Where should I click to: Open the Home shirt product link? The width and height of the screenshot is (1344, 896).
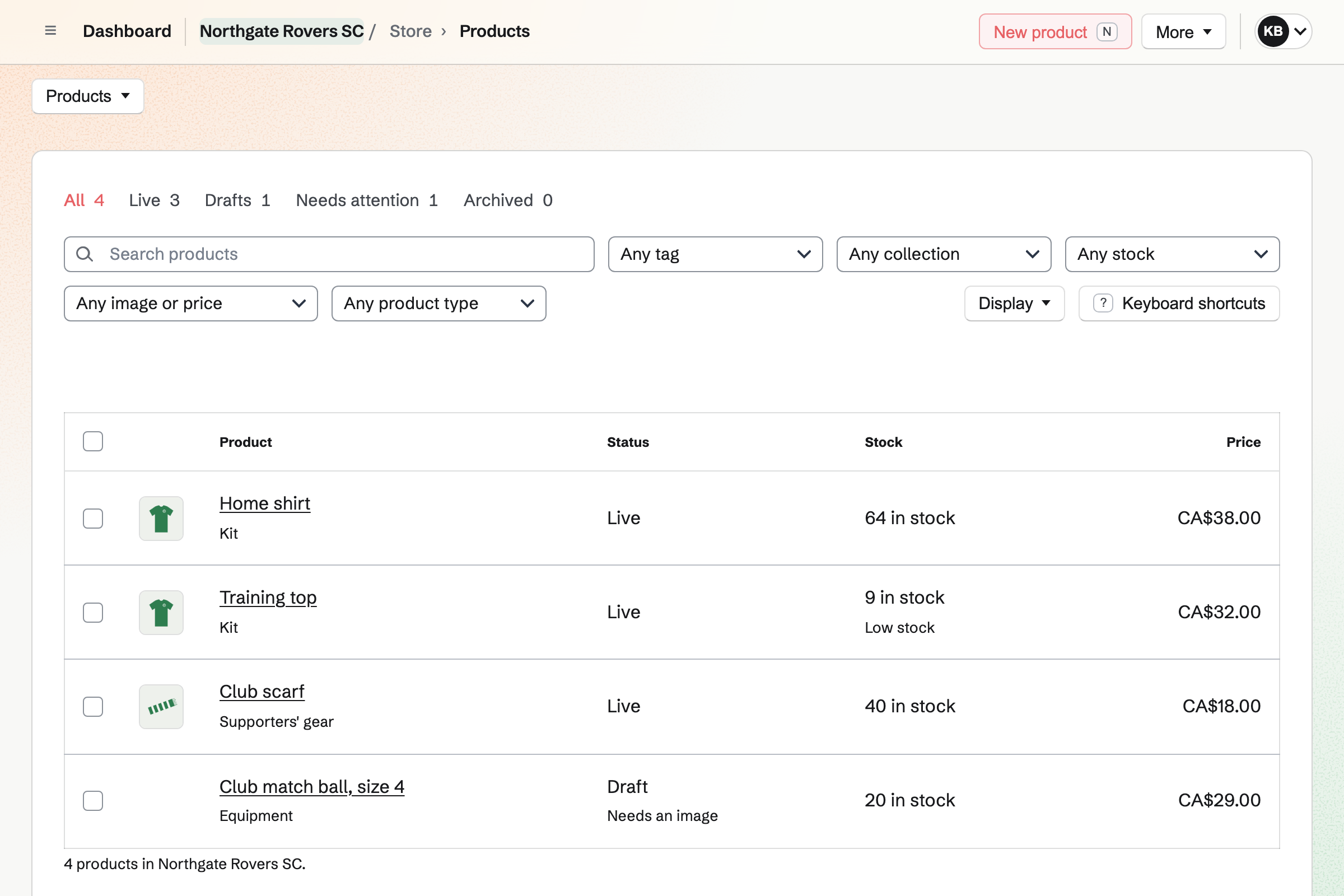coord(264,503)
